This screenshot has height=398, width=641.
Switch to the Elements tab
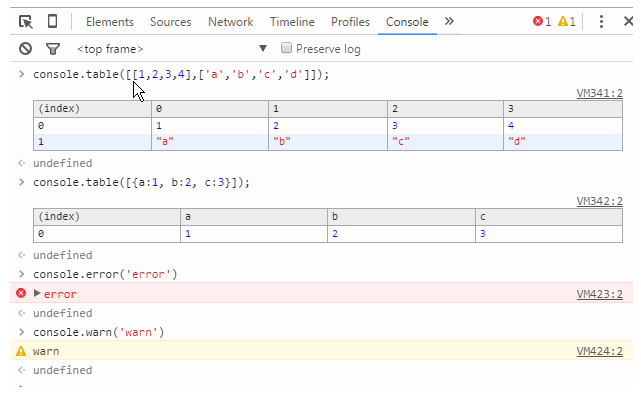[x=110, y=22]
